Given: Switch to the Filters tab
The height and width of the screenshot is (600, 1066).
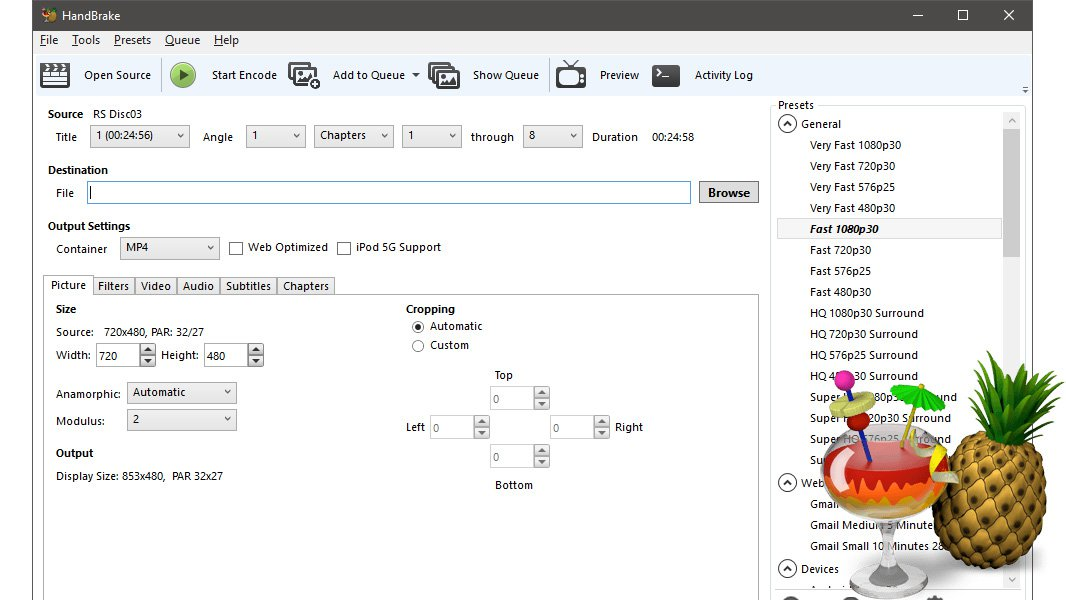Looking at the screenshot, I should click(x=113, y=286).
